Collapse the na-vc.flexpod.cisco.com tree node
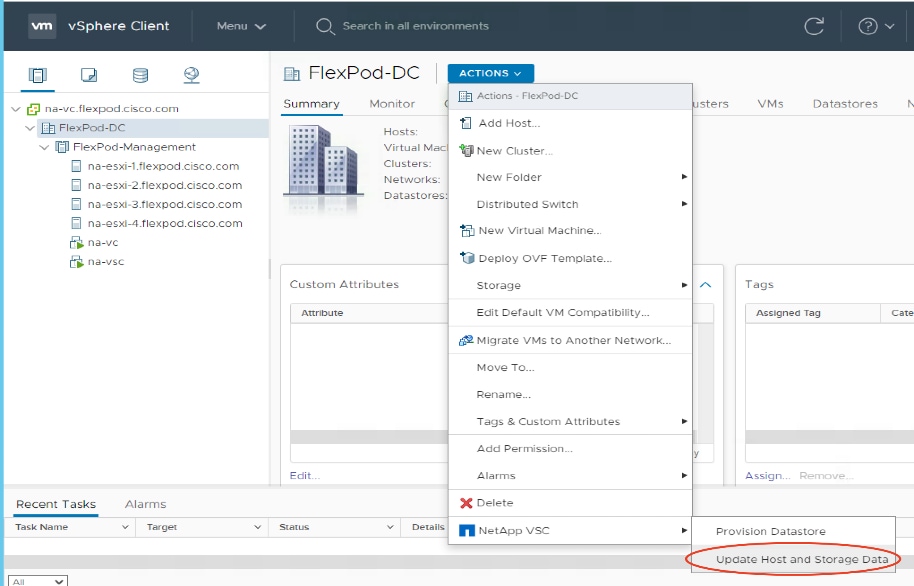914x586 pixels. click(x=16, y=109)
